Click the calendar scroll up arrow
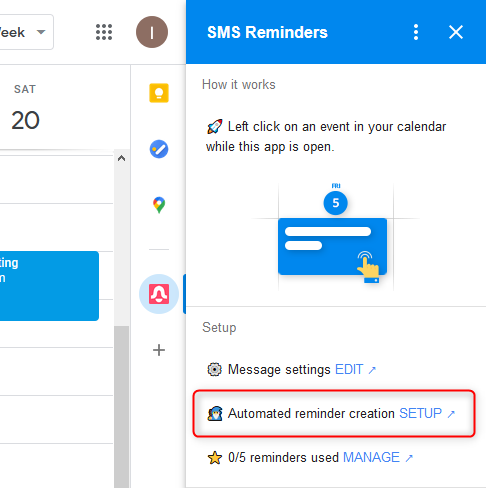Viewport: 486px width, 488px height. click(121, 158)
